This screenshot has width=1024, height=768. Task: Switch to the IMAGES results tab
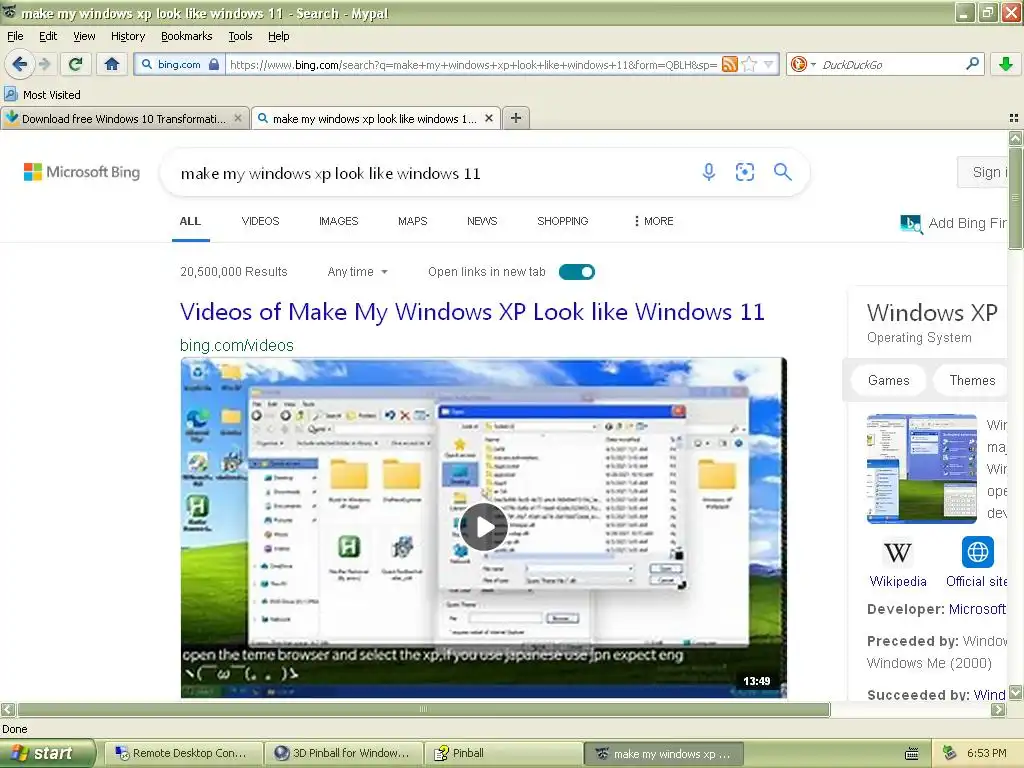tap(338, 221)
